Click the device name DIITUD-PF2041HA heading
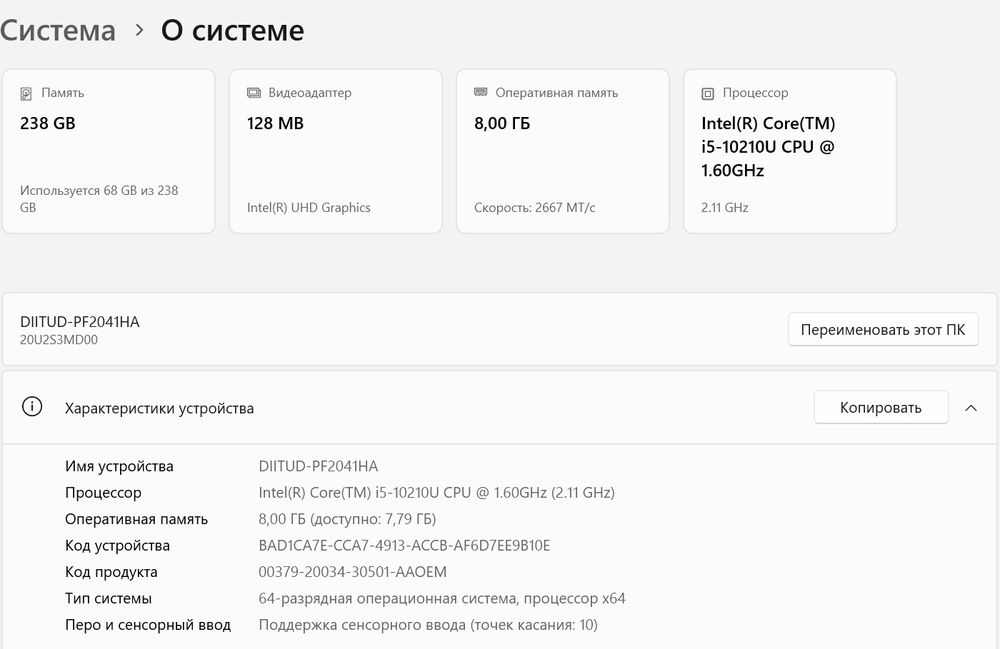 80,321
